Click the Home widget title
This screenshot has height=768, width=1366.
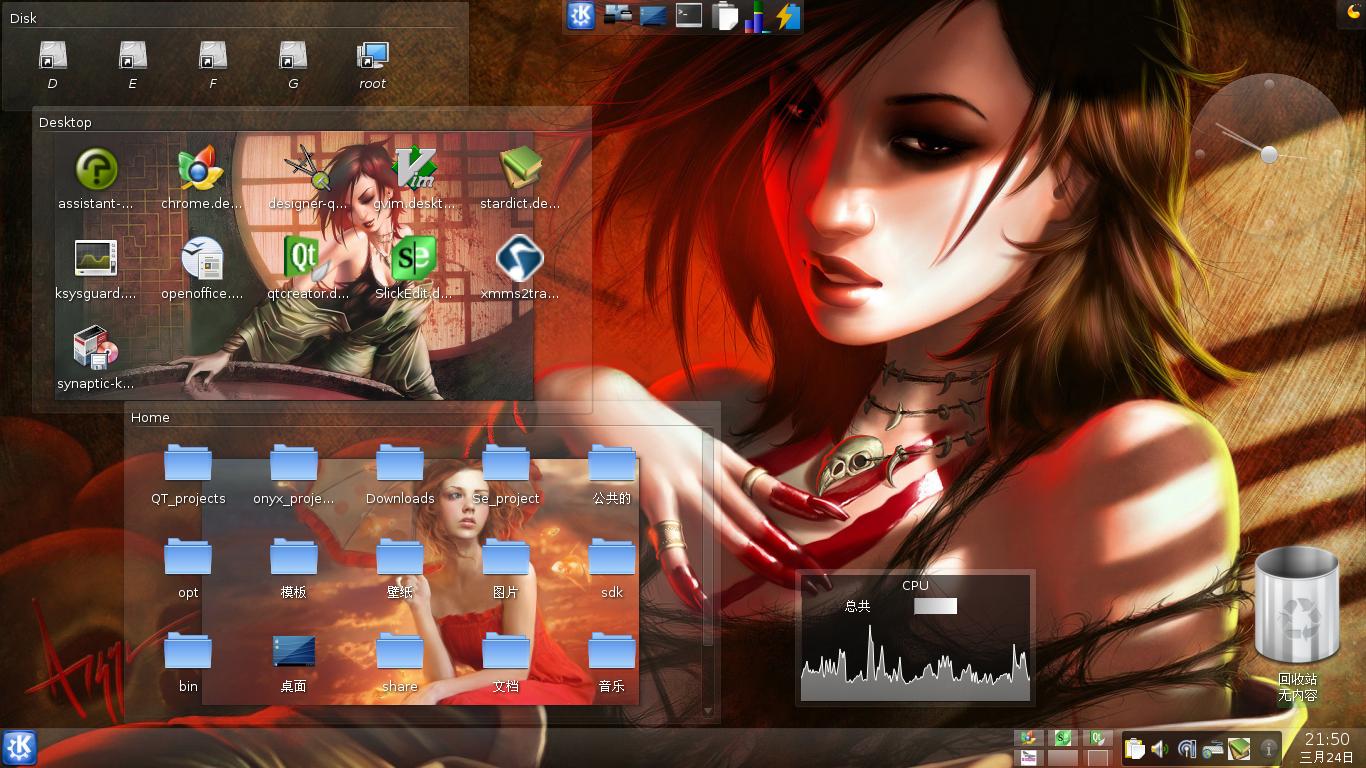click(x=150, y=417)
